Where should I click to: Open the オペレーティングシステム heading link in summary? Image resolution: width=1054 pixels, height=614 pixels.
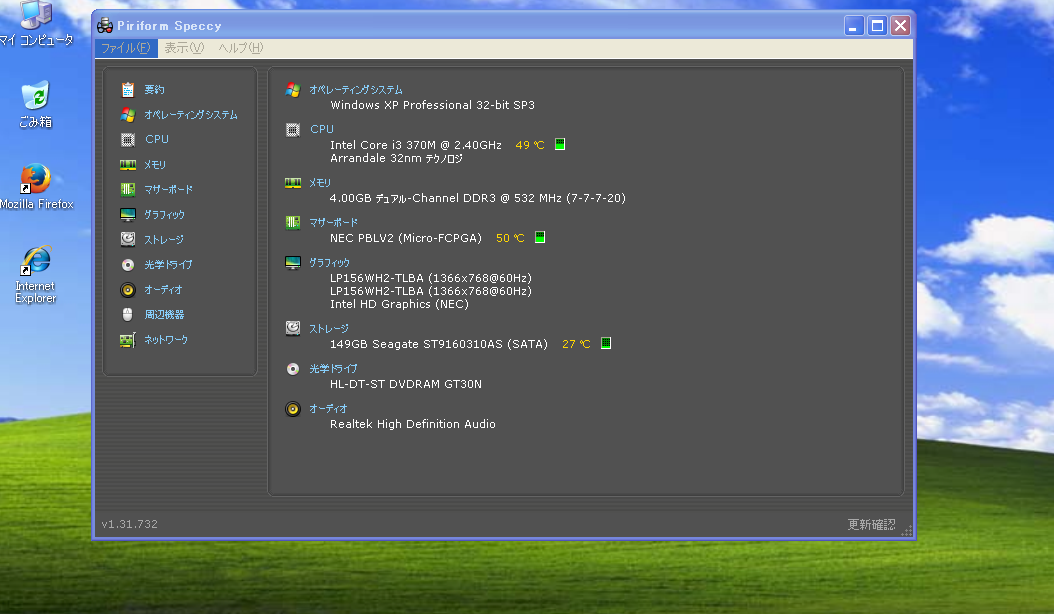point(356,89)
